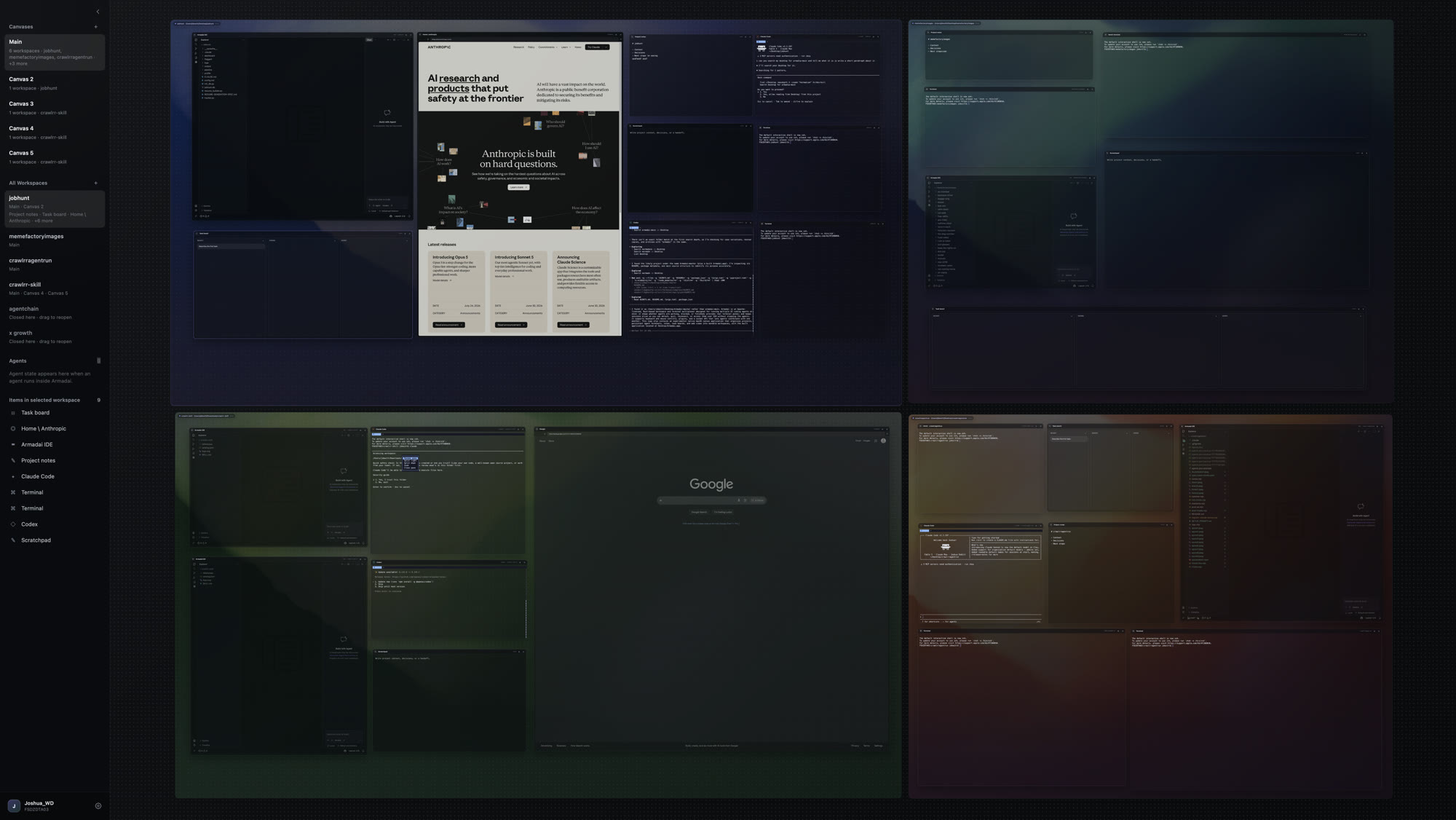The height and width of the screenshot is (820, 1456).
Task: Toggle the Agents panel icon in the sidebar
Action: [98, 360]
